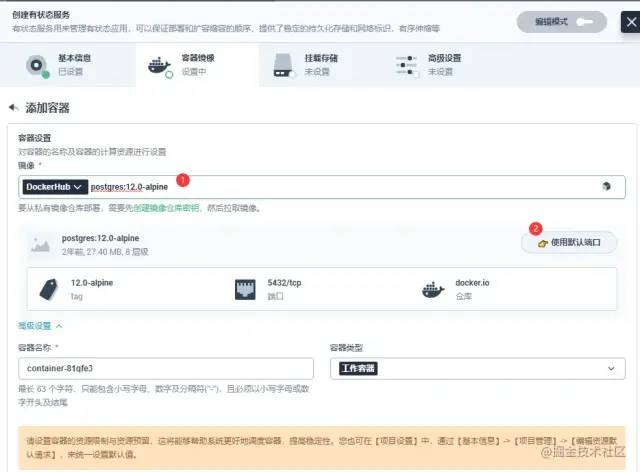Screen dimensions: 640x472
Task: Click the 5432/tcp port icon
Action: 245,289
